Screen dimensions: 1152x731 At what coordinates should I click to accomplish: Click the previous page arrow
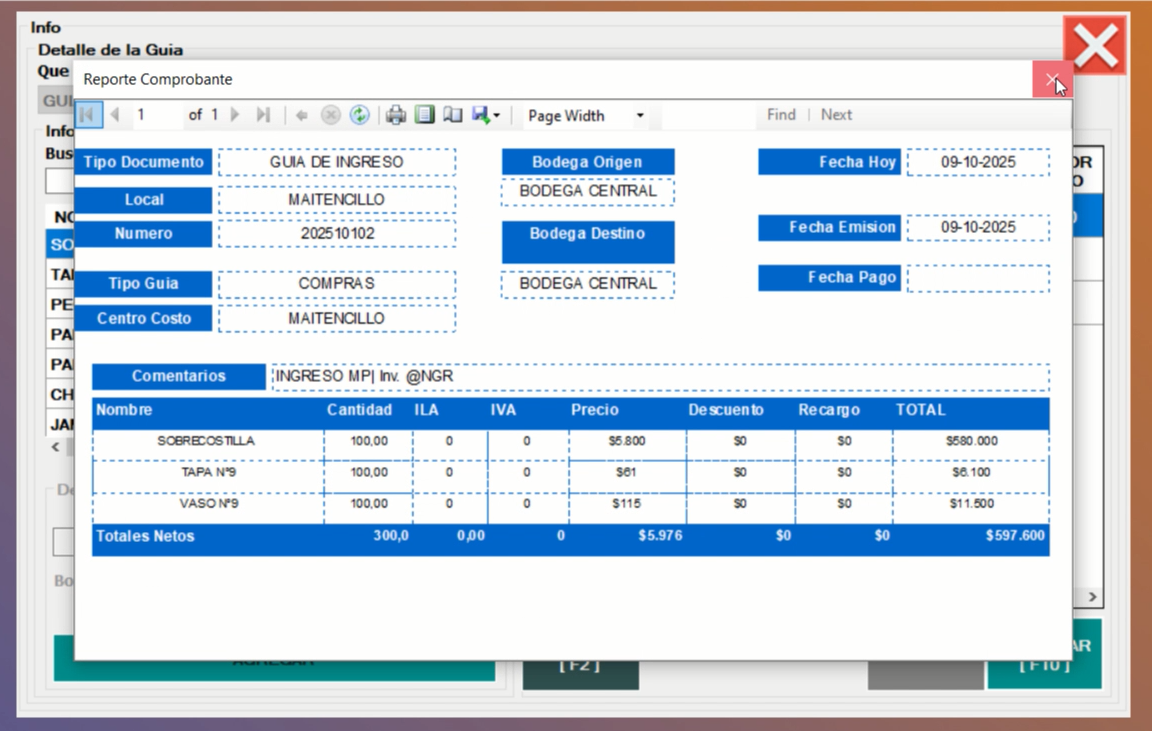coord(115,115)
